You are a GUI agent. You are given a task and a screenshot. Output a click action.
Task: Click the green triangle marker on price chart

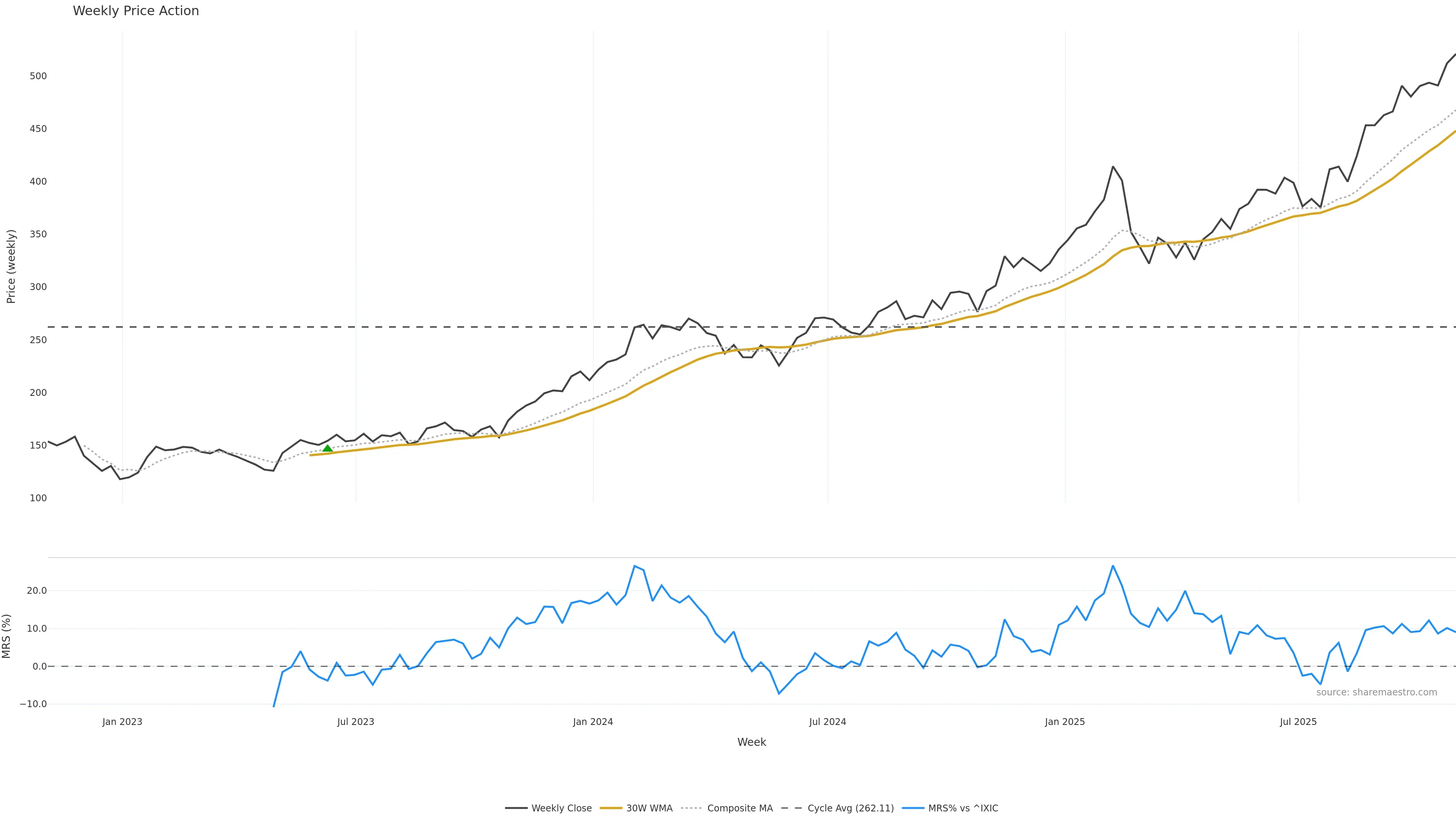327,448
